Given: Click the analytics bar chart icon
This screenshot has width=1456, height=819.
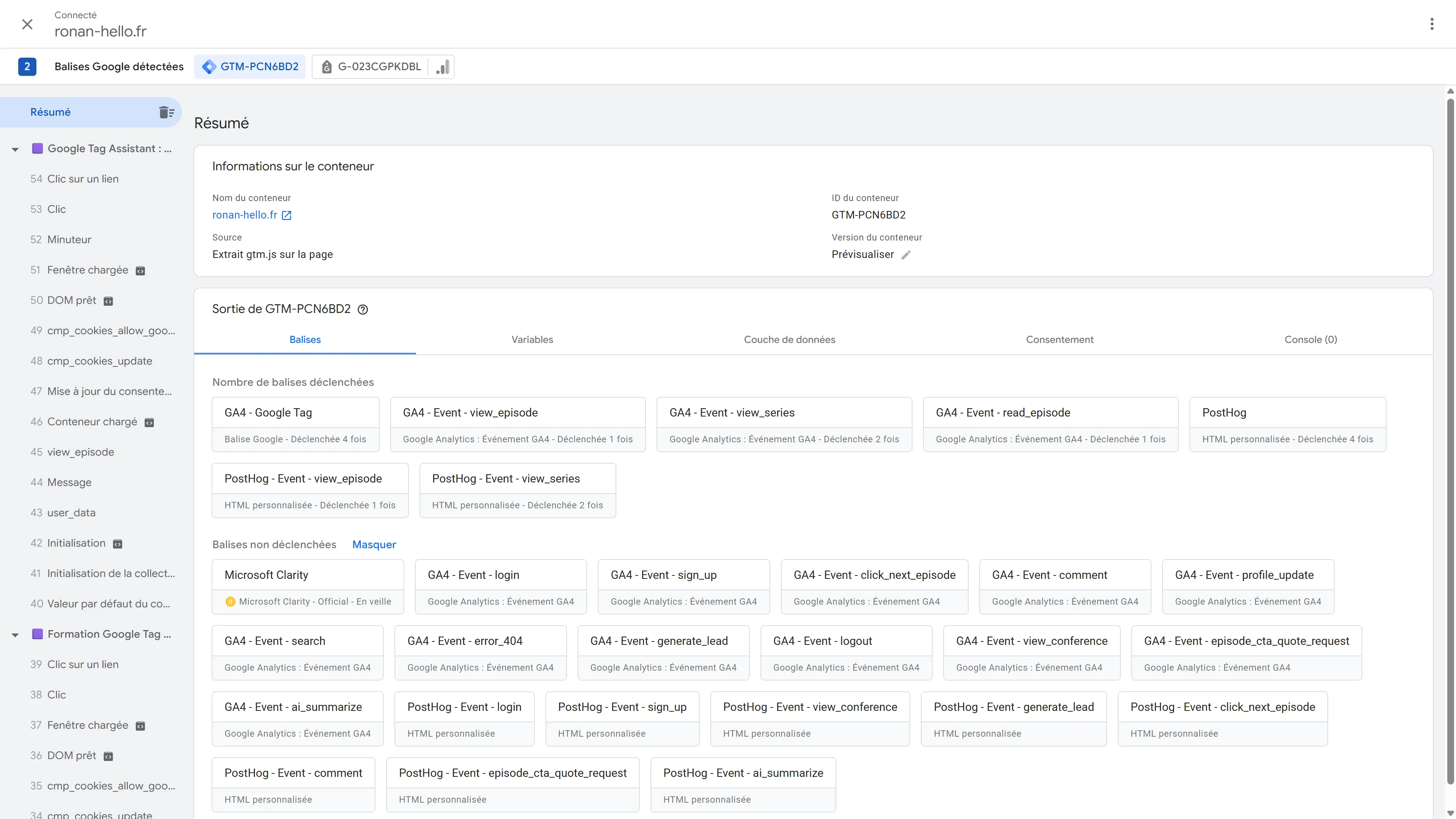Looking at the screenshot, I should 443,67.
